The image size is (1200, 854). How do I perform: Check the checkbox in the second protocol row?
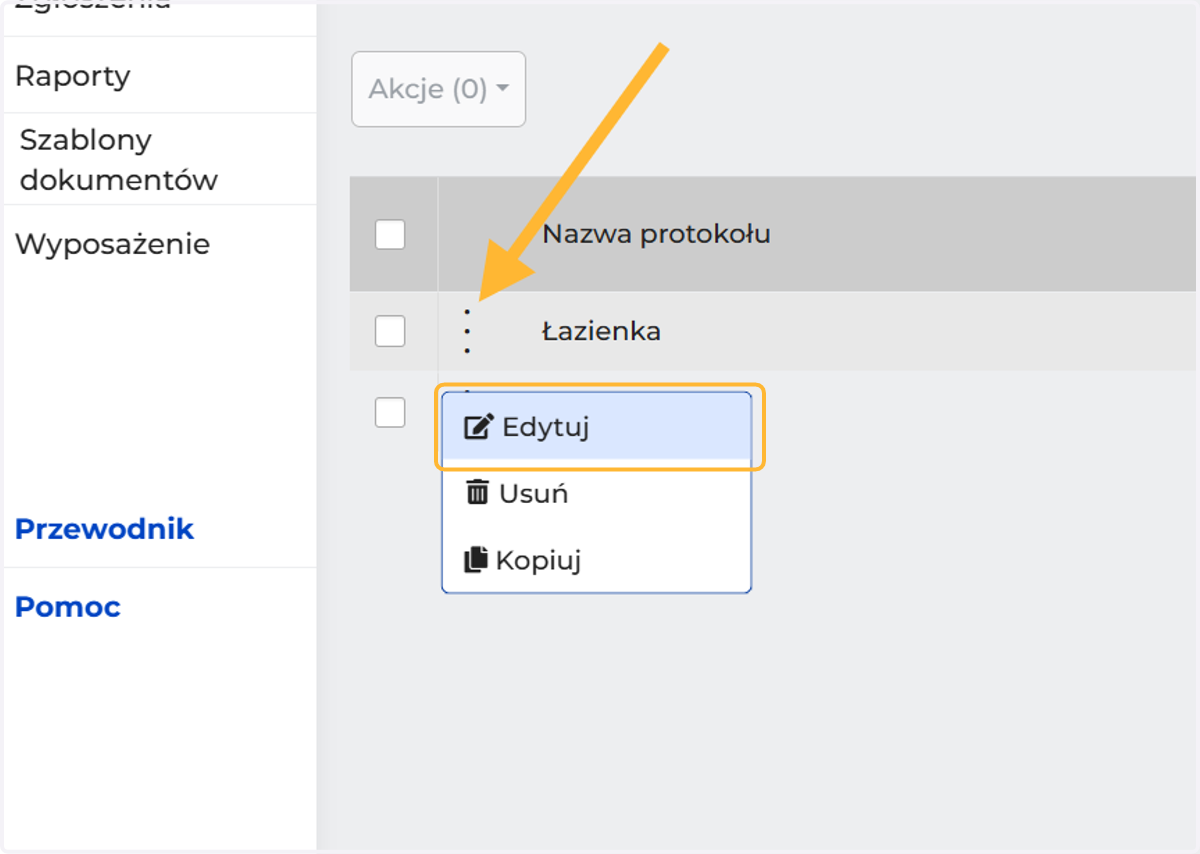[390, 412]
